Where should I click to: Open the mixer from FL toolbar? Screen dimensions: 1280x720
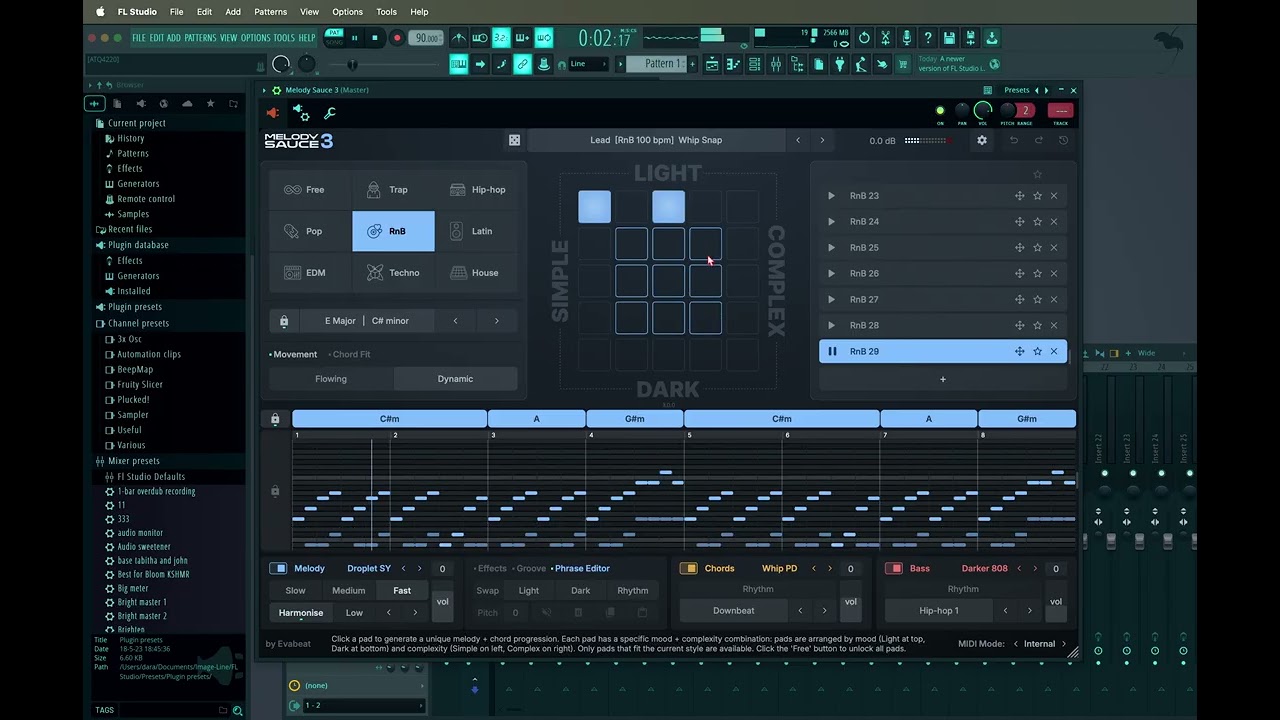click(776, 64)
